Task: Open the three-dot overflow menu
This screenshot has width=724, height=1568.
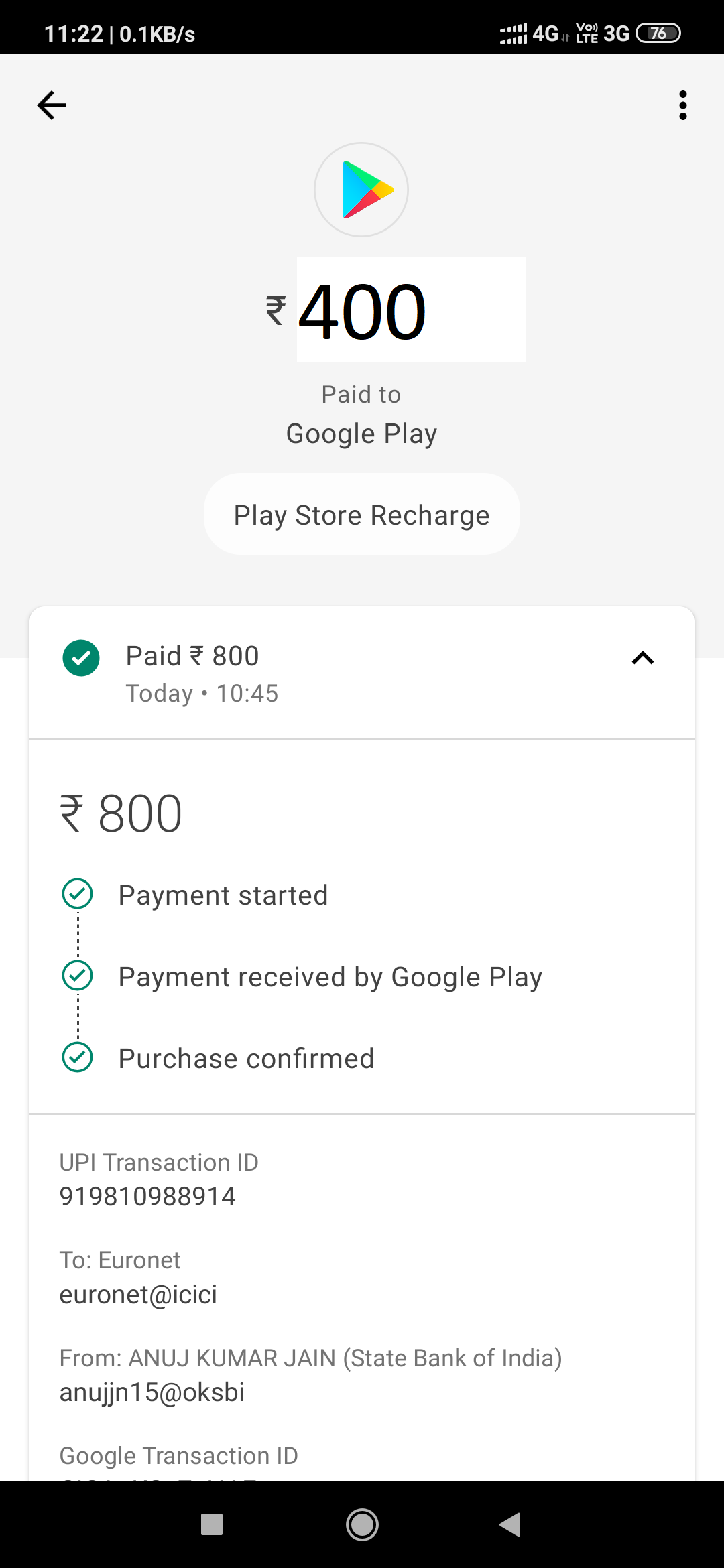Action: click(x=682, y=105)
